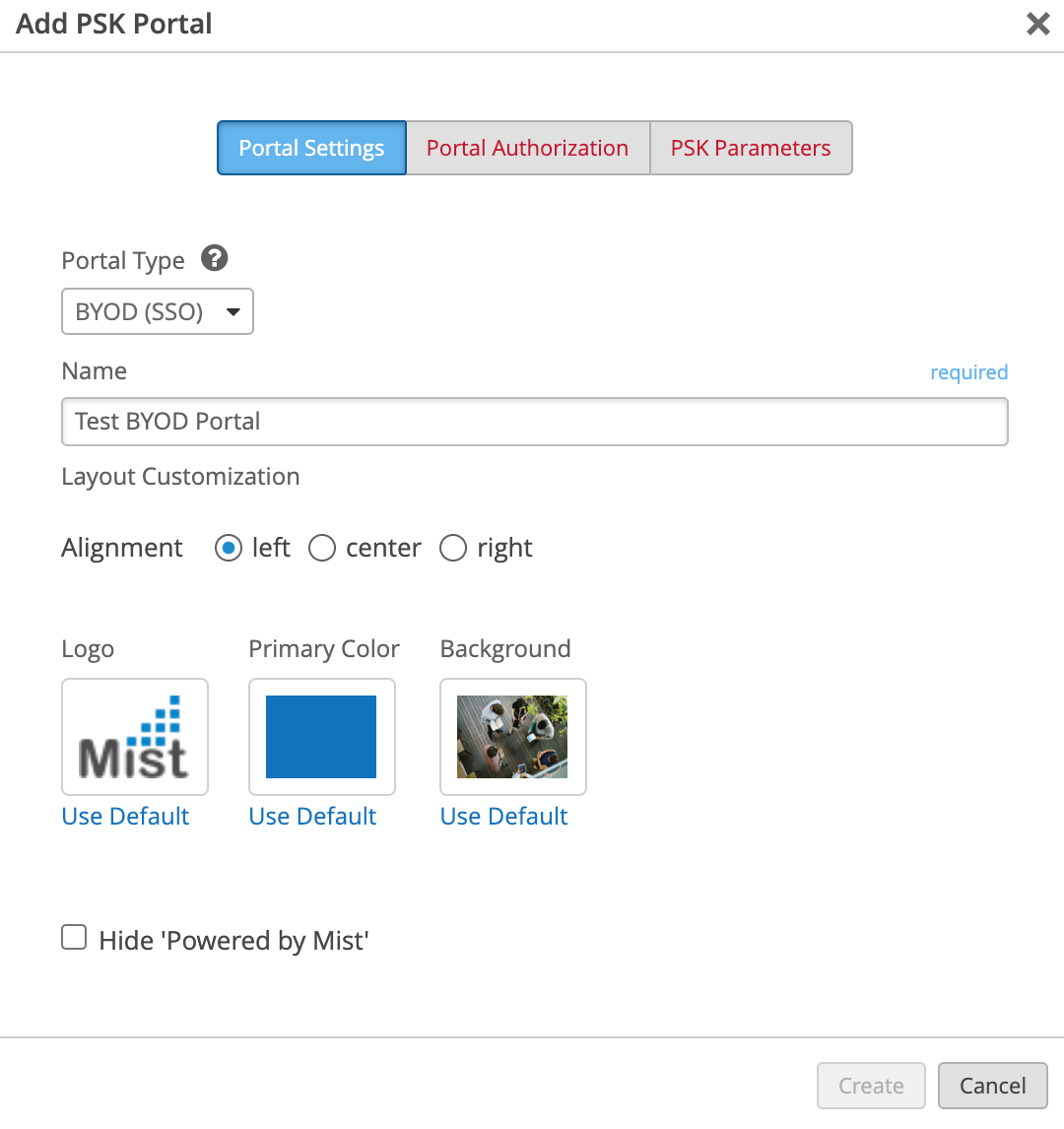
Task: Choose center alignment
Action: (x=322, y=548)
